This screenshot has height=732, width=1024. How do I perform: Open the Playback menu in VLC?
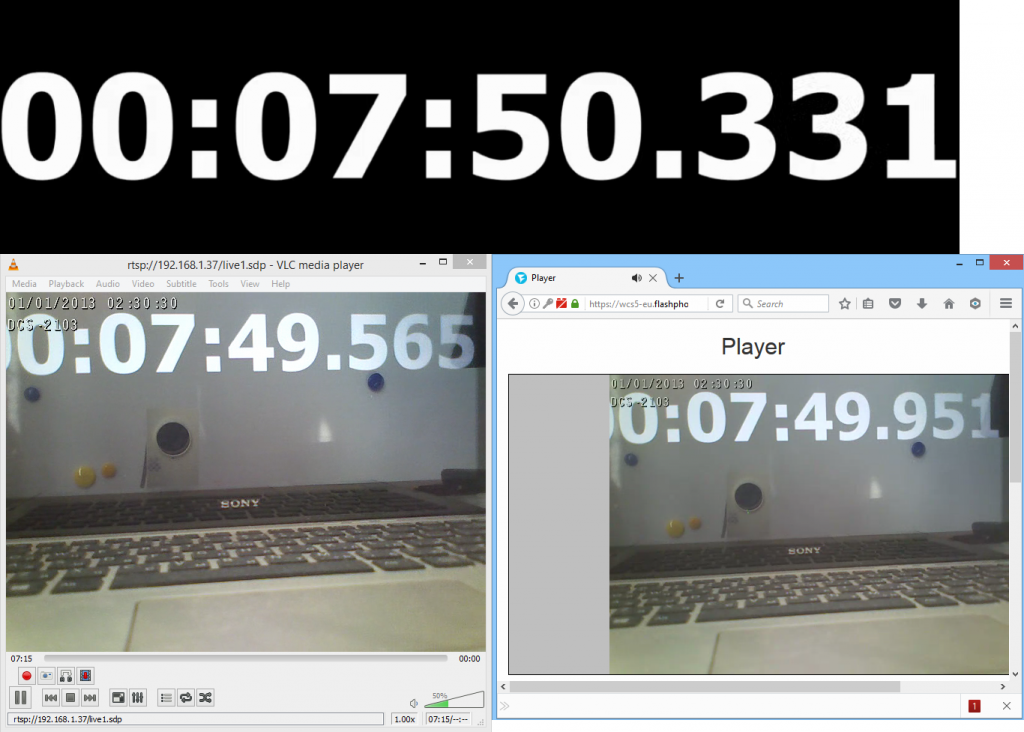66,283
